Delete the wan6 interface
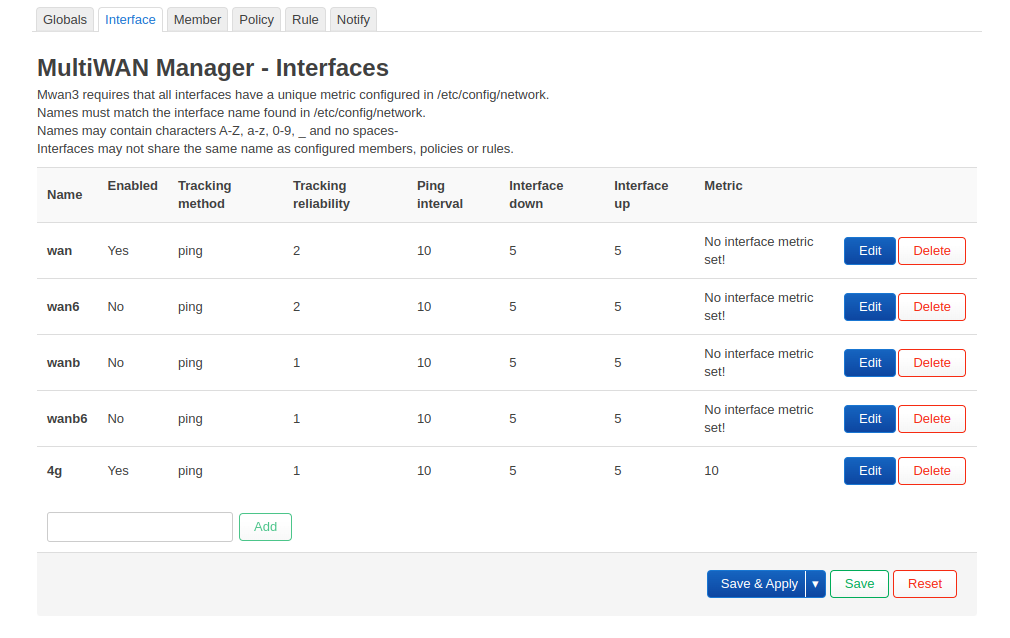The image size is (1010, 638). pos(931,307)
